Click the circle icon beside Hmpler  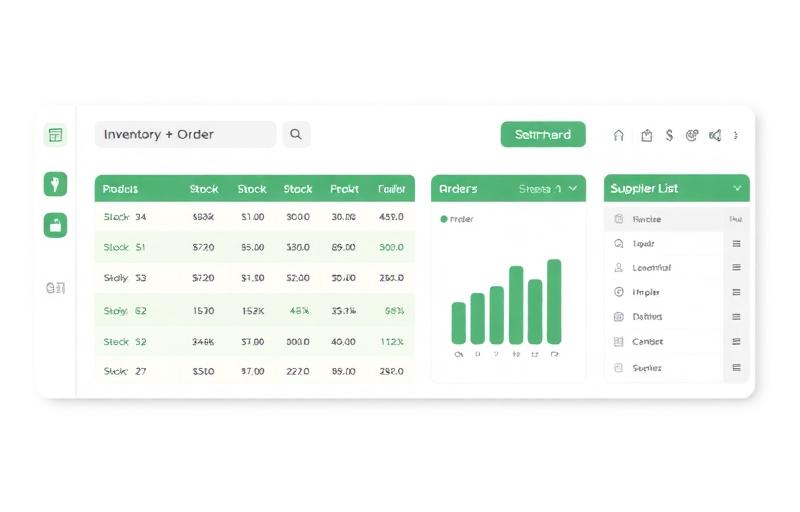tap(619, 292)
